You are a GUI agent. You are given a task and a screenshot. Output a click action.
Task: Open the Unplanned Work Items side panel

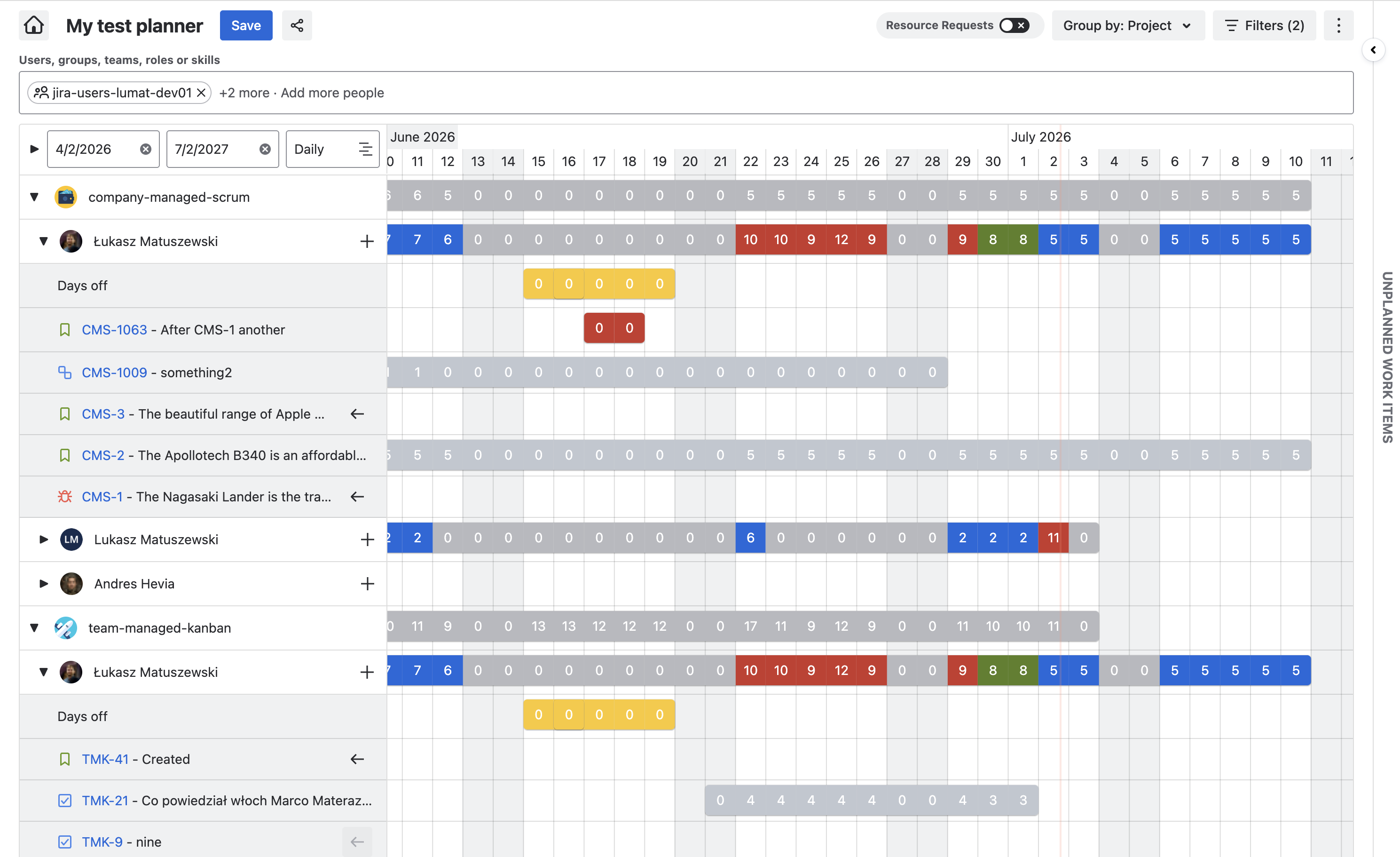1387,357
